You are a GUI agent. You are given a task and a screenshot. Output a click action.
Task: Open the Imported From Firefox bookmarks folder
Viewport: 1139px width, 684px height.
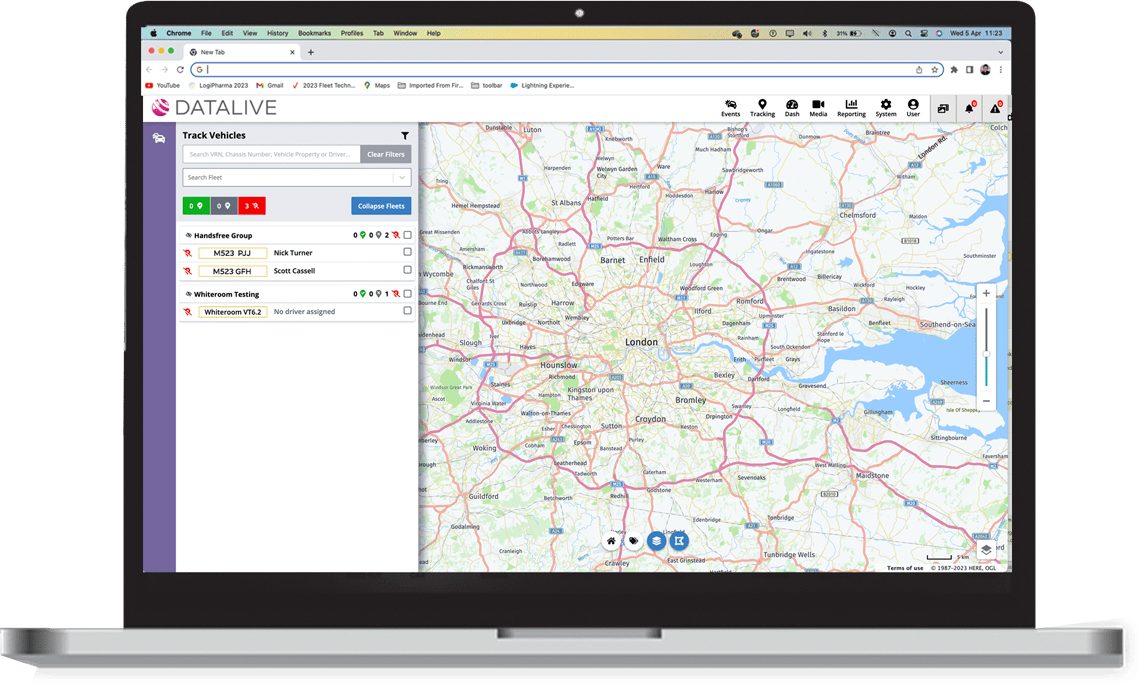[430, 86]
